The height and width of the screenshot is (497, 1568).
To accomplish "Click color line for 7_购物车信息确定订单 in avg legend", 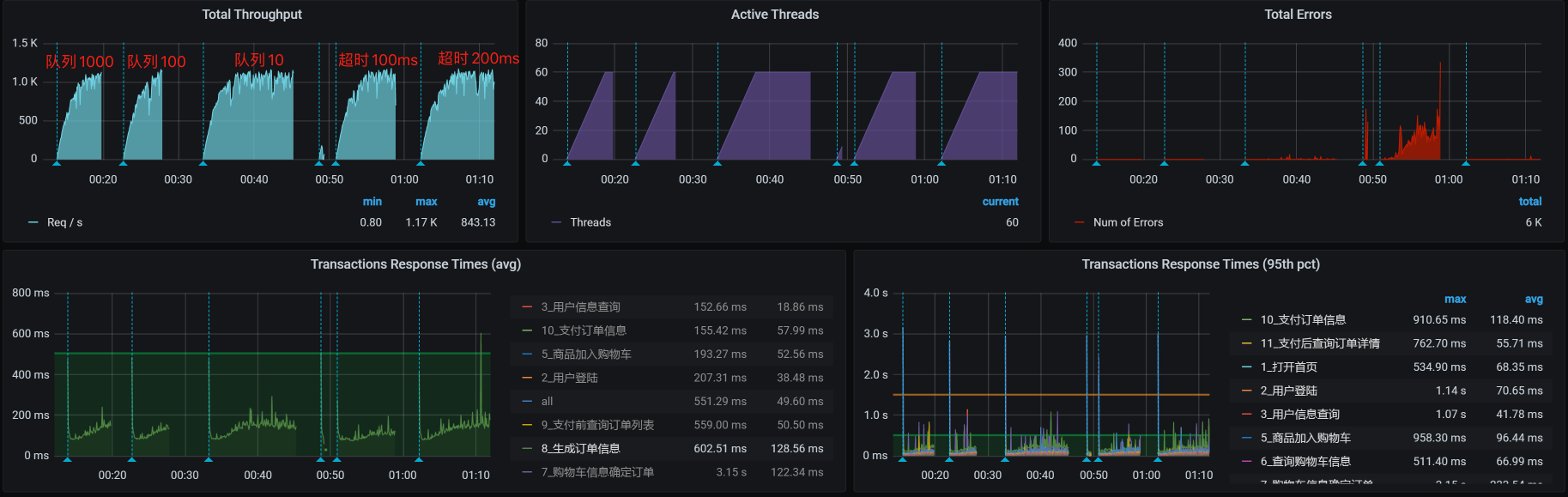I will tap(527, 472).
